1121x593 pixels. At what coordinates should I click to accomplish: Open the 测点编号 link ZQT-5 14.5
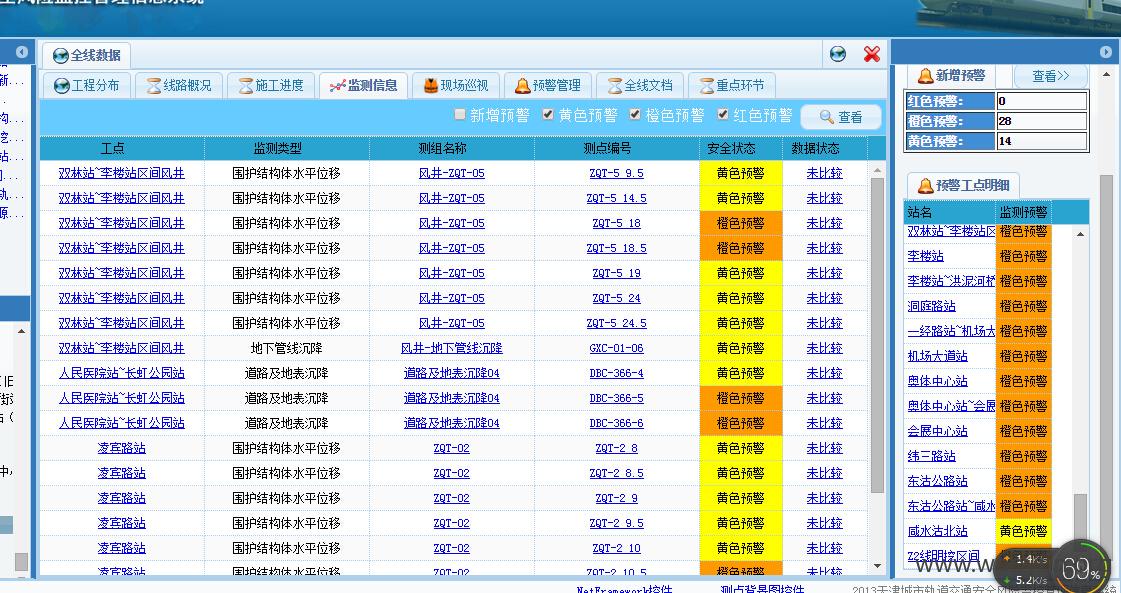click(x=616, y=198)
